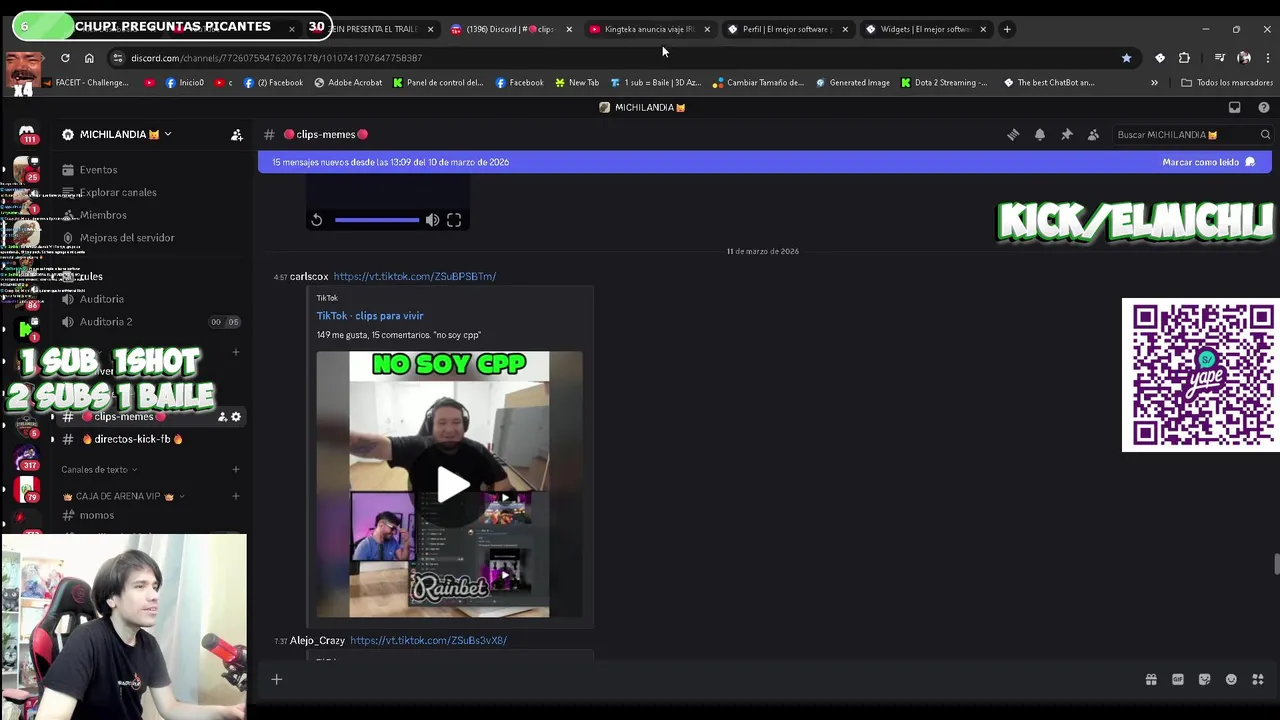The image size is (1280, 720).
Task: Open notification settings bell icon
Action: [1040, 135]
